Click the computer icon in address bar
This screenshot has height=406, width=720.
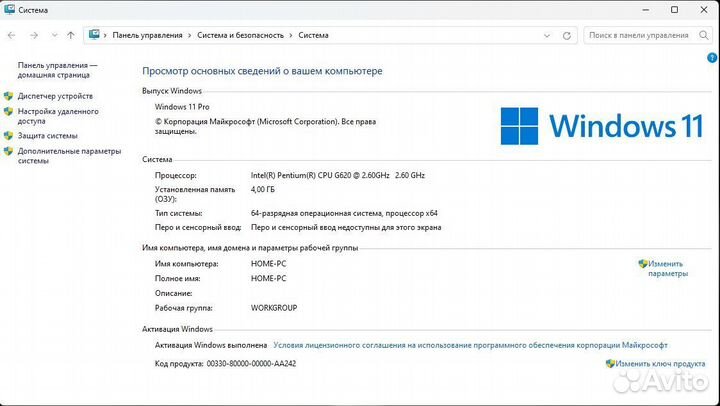click(95, 35)
